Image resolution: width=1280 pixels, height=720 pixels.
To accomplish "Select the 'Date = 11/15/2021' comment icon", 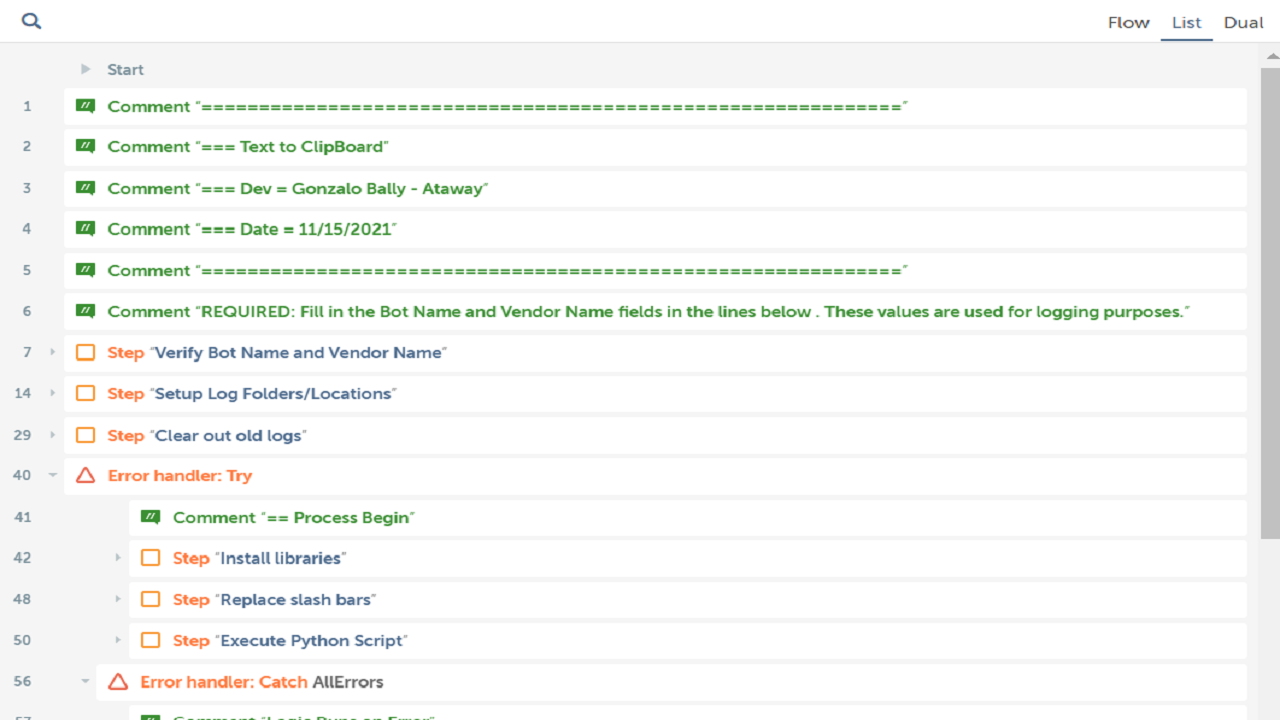I will point(86,229).
